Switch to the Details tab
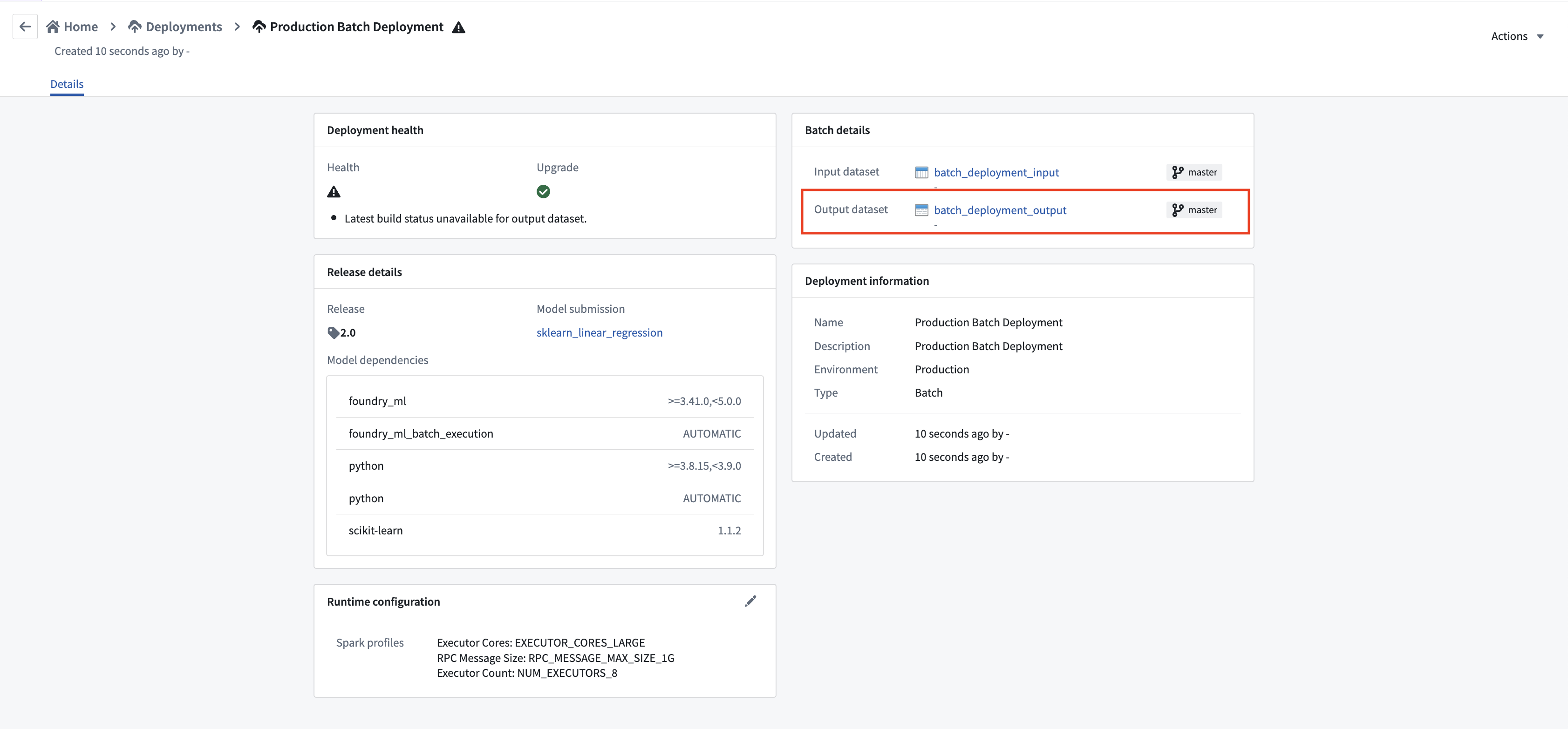Image resolution: width=1568 pixels, height=729 pixels. pyautogui.click(x=67, y=84)
